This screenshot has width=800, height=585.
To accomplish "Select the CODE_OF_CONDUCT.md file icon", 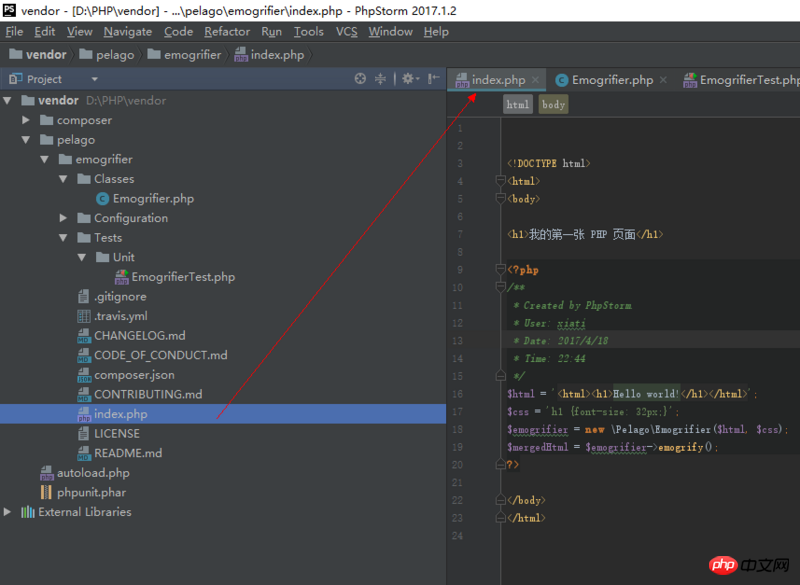I will tap(84, 355).
